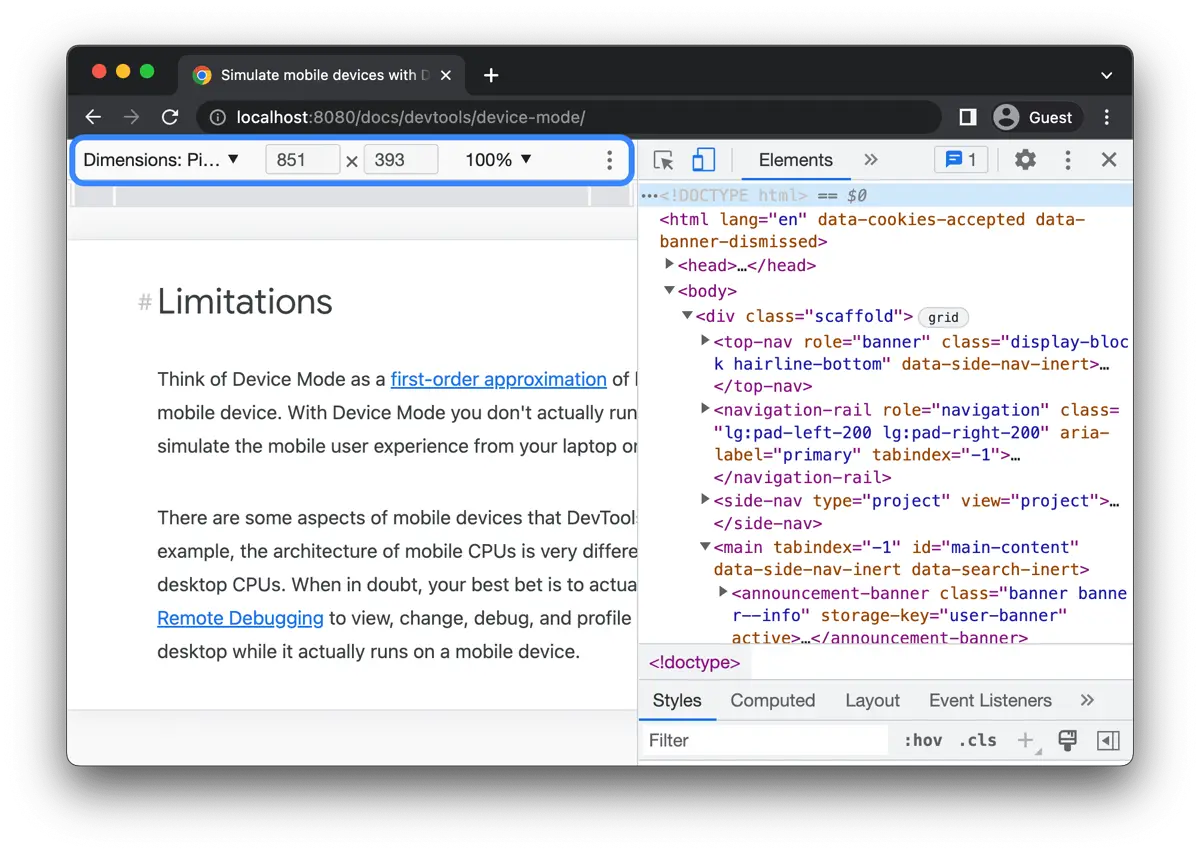Click the height field showing 393

pos(400,160)
